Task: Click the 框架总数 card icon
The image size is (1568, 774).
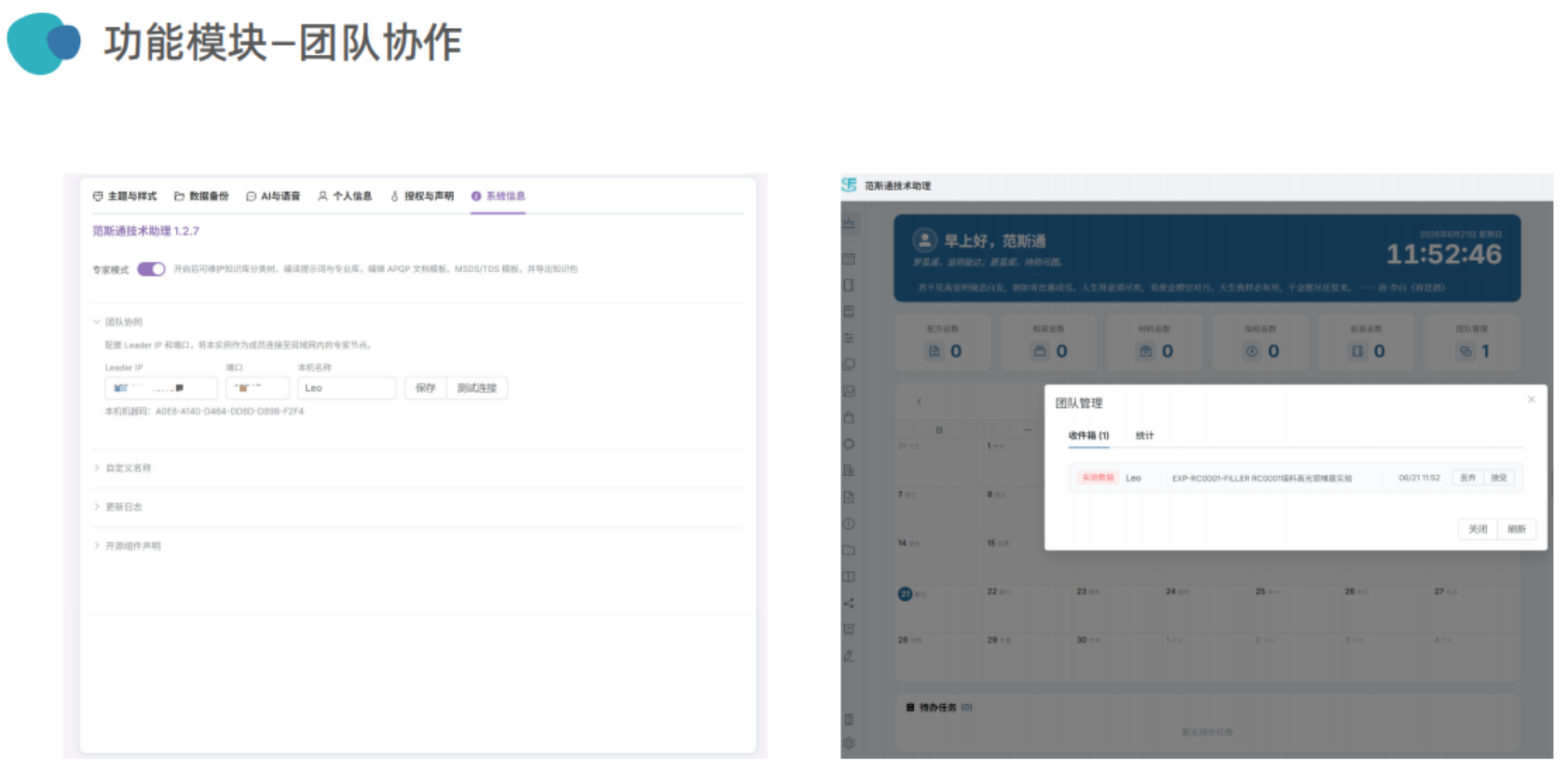Action: click(1041, 351)
